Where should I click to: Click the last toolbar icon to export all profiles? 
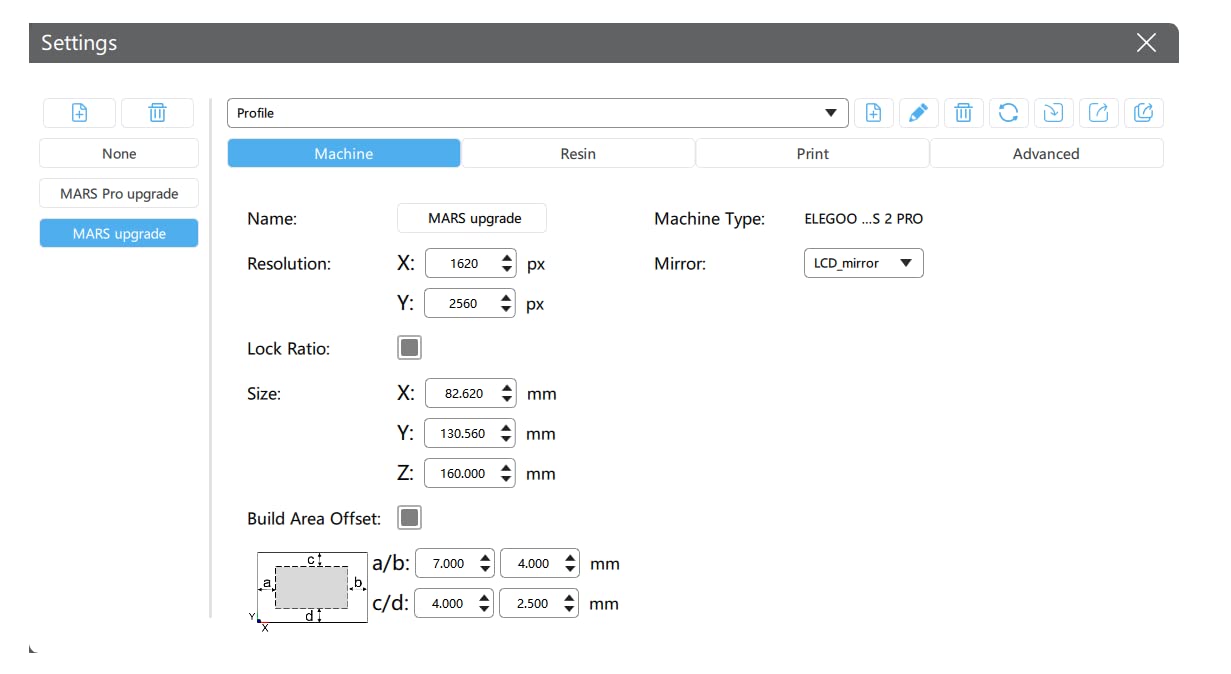pos(1143,113)
